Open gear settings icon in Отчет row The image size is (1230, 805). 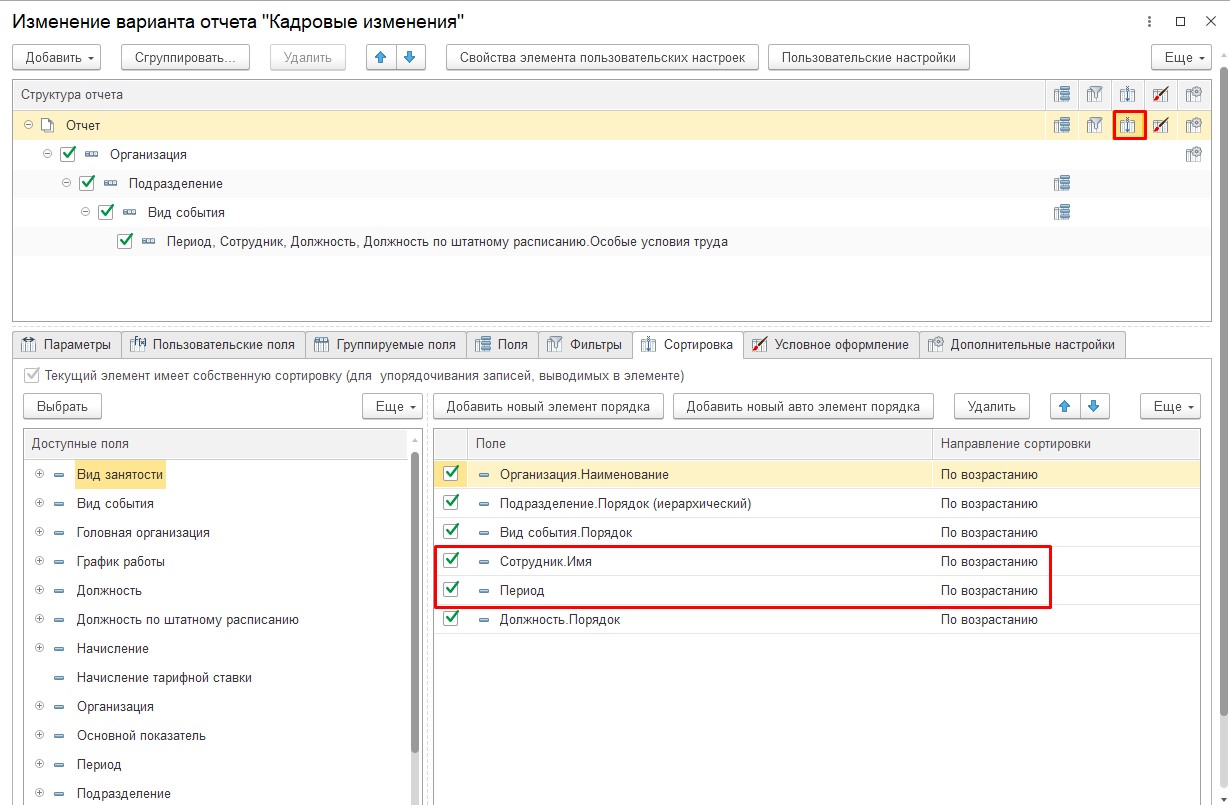(1193, 125)
